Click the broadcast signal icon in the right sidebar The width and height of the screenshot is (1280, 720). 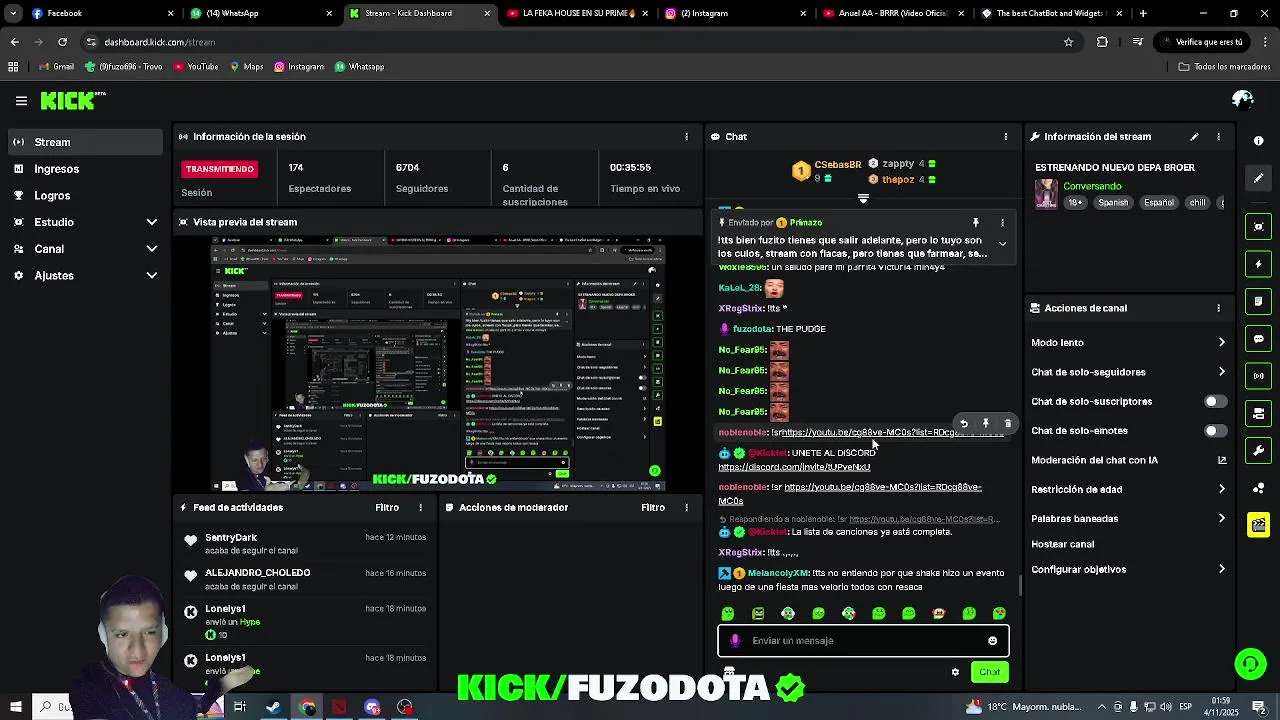pos(1259,376)
